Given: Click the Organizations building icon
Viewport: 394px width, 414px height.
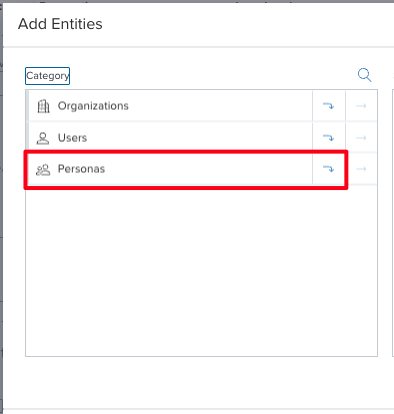Looking at the screenshot, I should (x=43, y=106).
